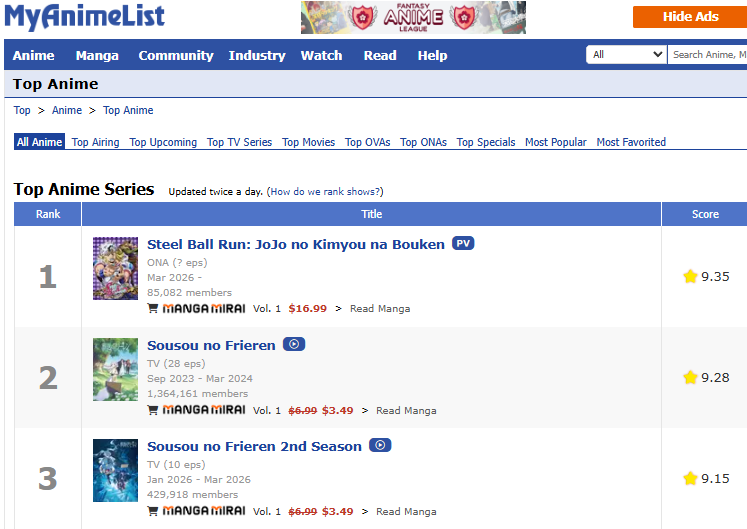Switch to Top Specials tab
The width and height of the screenshot is (747, 529).
(x=486, y=142)
